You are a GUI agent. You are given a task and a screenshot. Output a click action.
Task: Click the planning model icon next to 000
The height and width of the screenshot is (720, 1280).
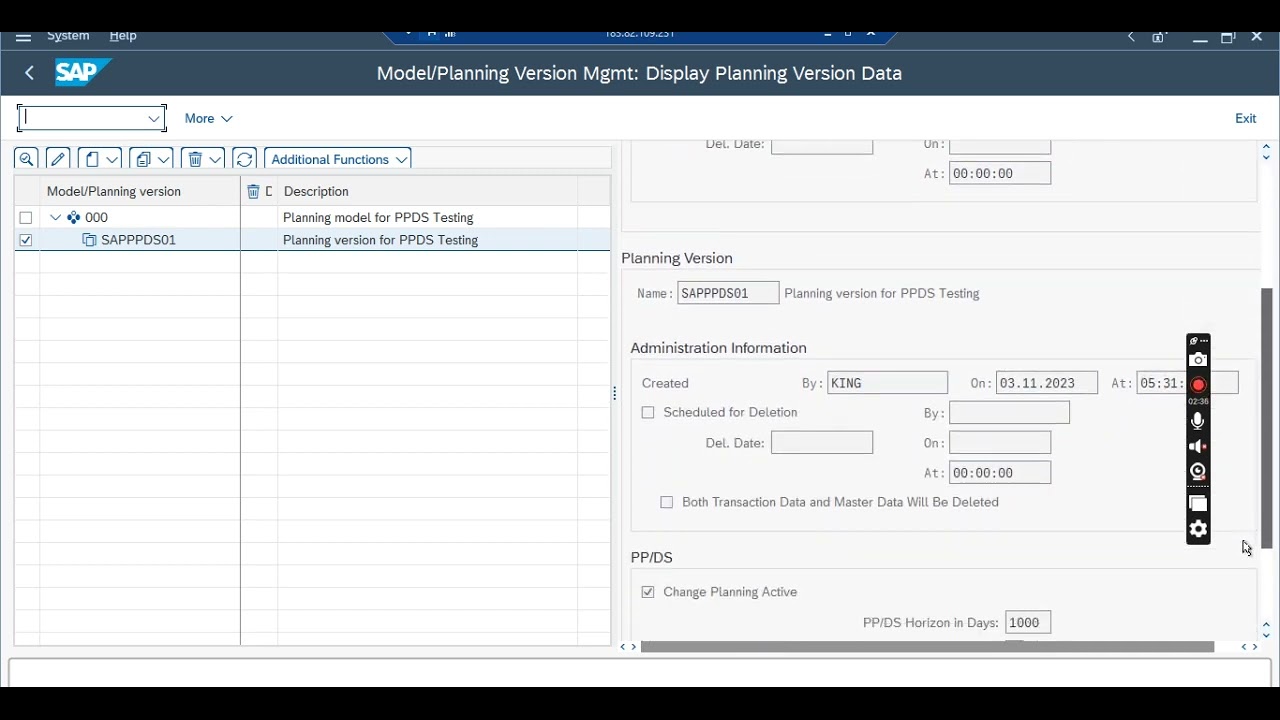point(73,217)
